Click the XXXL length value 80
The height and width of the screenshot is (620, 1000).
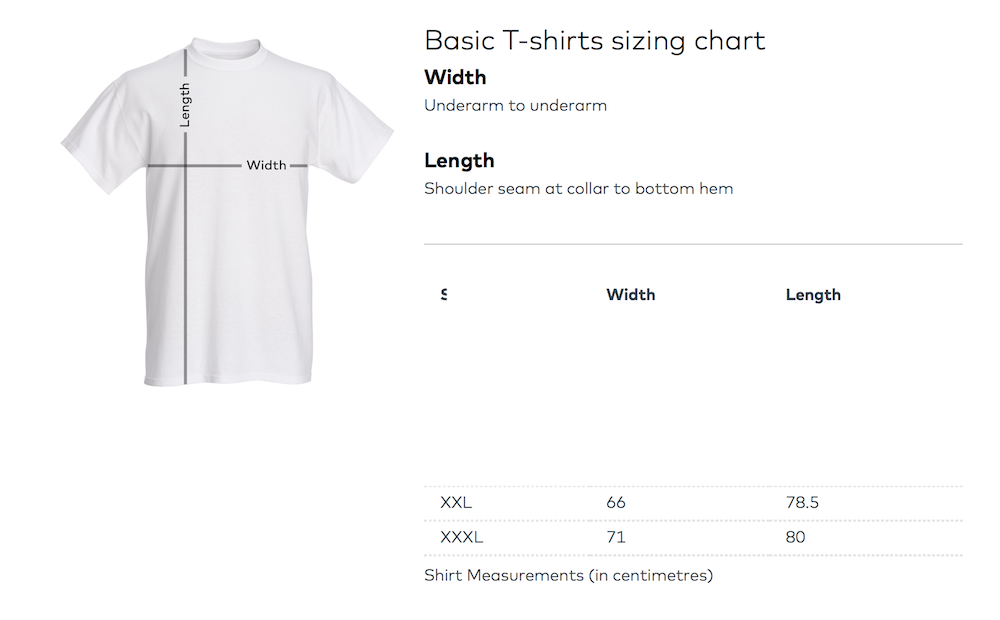pyautogui.click(x=796, y=537)
